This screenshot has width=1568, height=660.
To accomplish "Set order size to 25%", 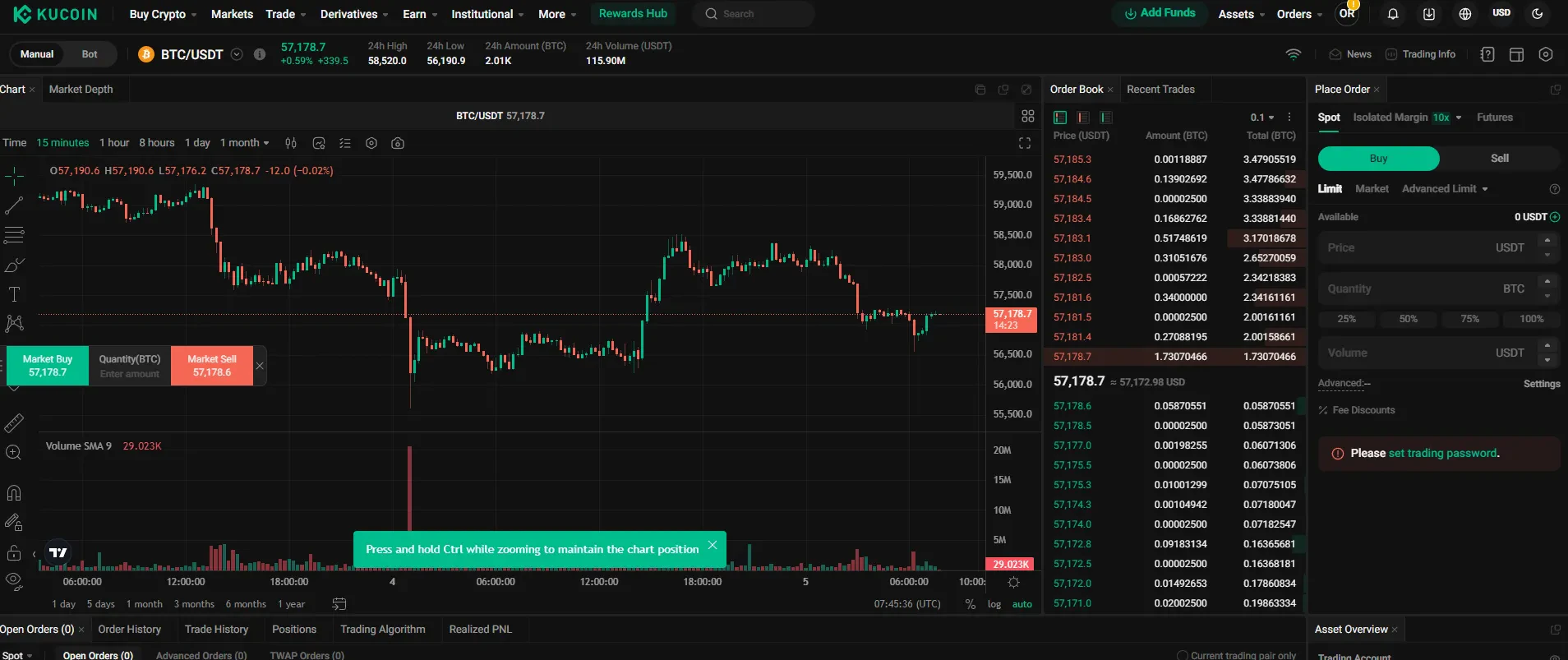I will (1347, 319).
